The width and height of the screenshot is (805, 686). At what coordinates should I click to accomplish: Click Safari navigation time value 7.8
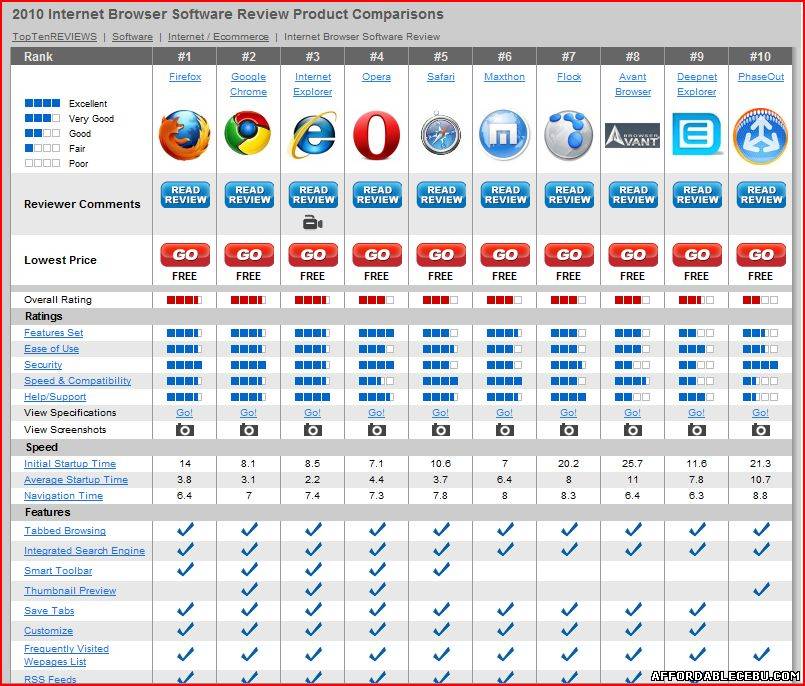coord(440,496)
